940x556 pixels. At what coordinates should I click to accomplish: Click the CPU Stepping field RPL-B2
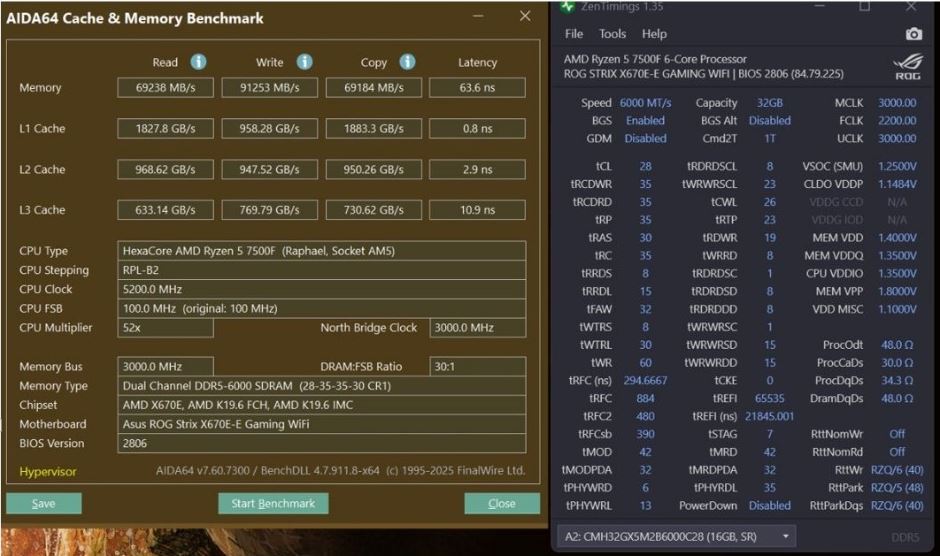click(x=322, y=270)
